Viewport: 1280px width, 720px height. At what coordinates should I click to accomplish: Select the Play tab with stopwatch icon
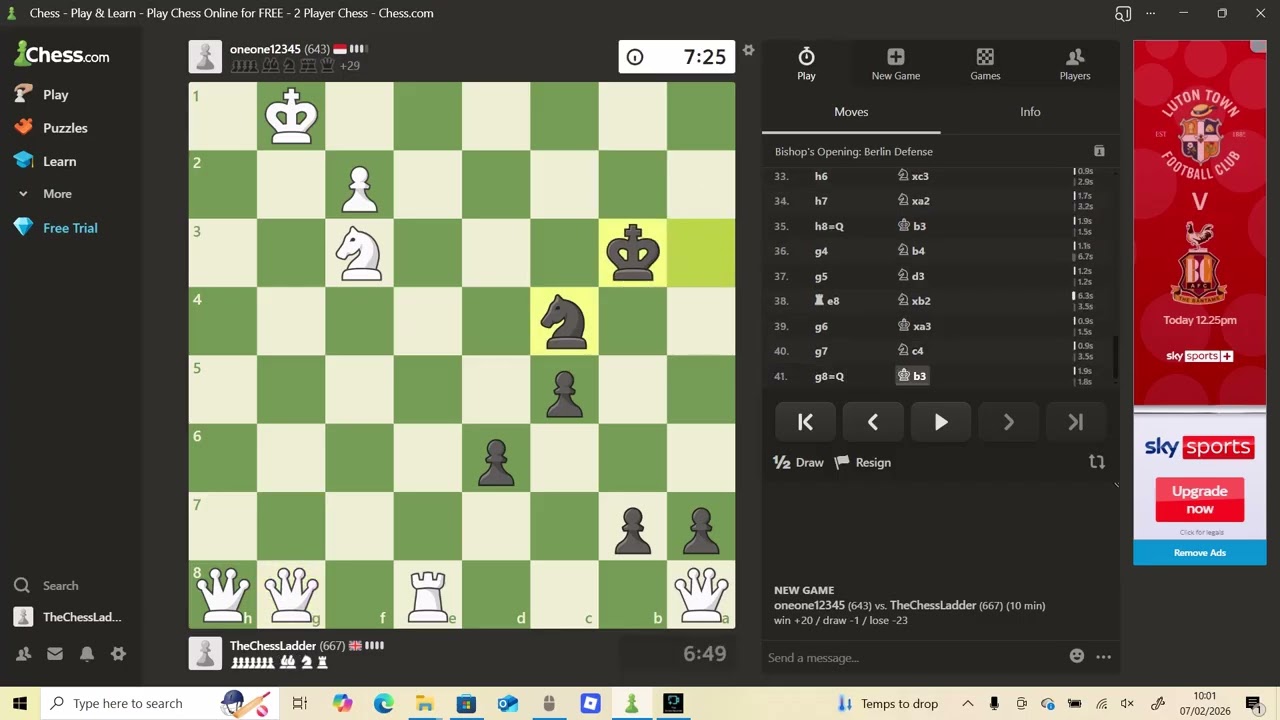click(806, 64)
